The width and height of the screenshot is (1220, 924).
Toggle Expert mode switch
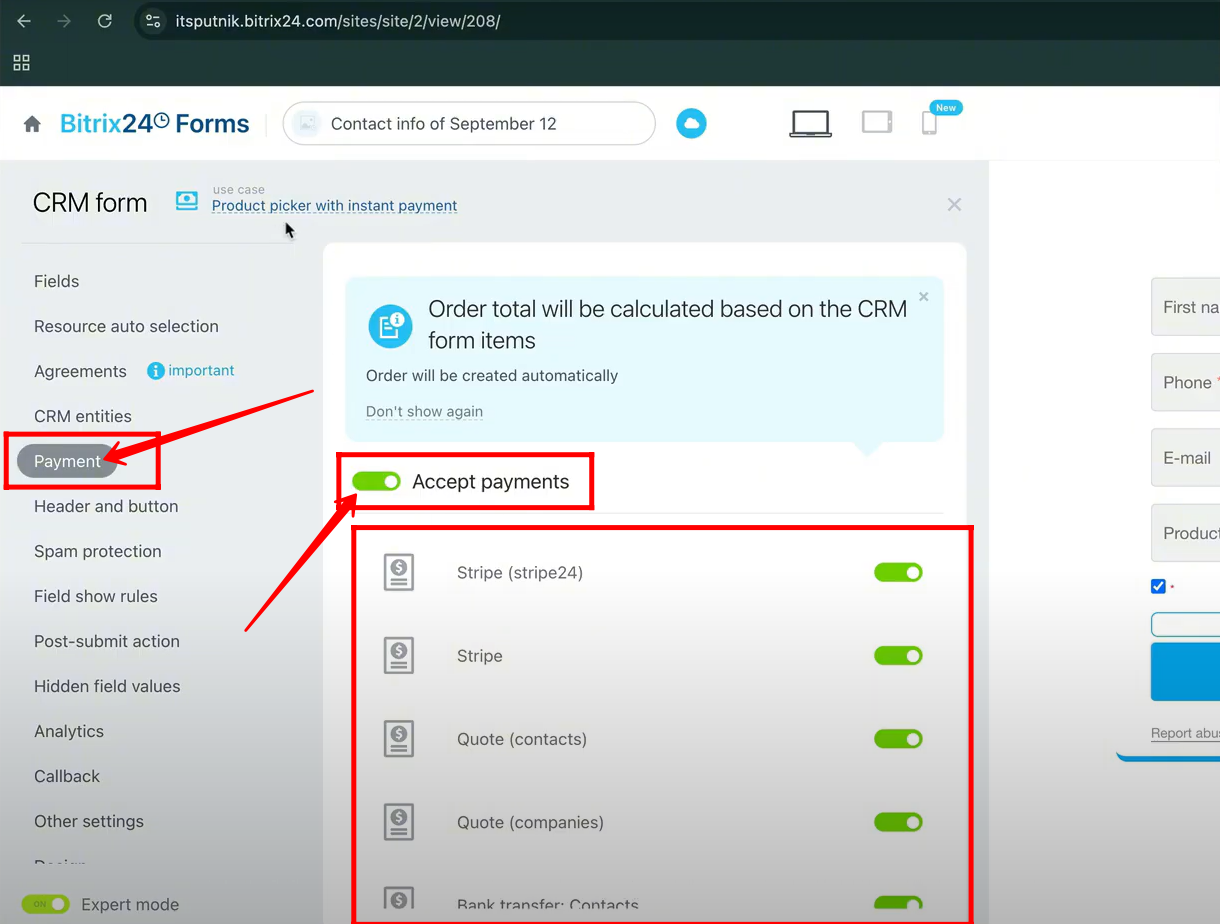click(46, 904)
